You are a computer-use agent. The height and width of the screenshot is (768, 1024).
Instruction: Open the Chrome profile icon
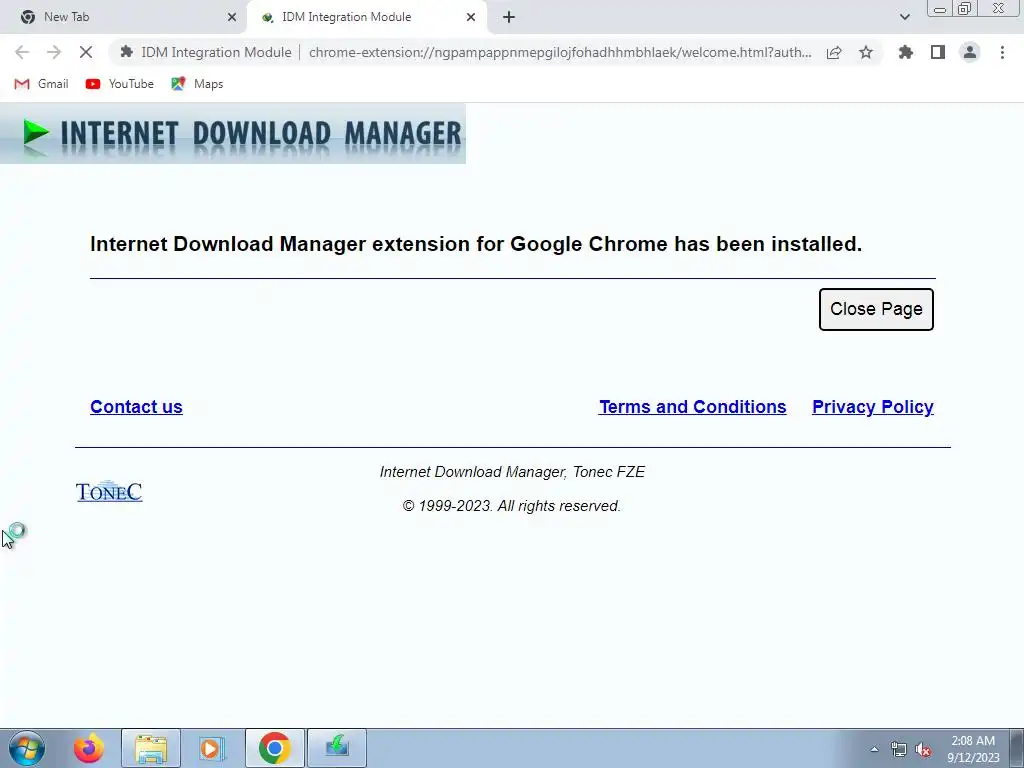click(970, 52)
